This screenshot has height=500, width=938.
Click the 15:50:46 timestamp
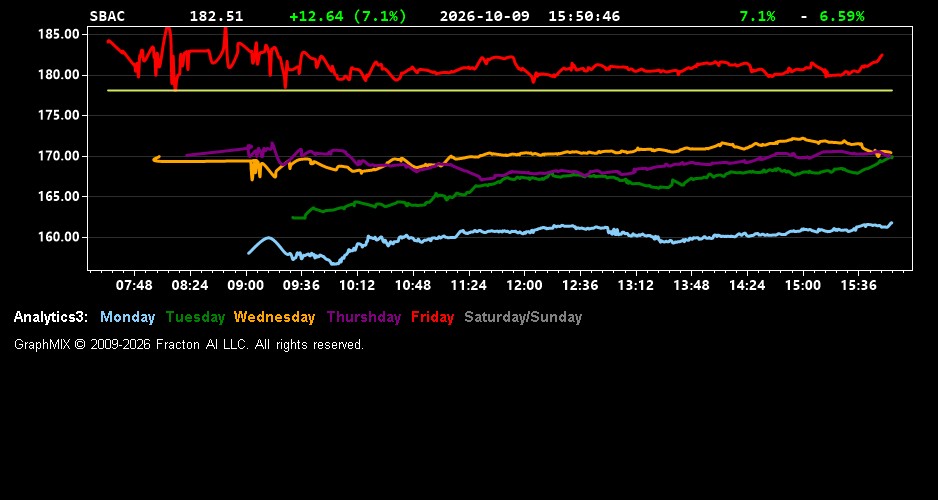(x=584, y=16)
